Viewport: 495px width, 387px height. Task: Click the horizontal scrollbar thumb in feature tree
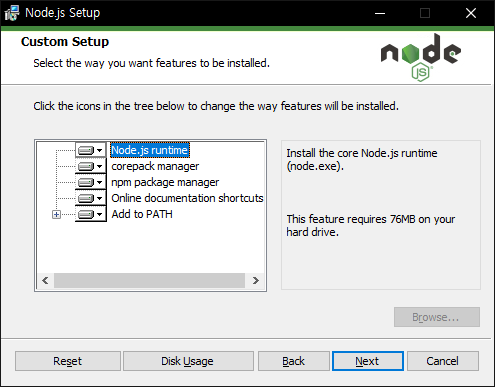pyautogui.click(x=149, y=281)
